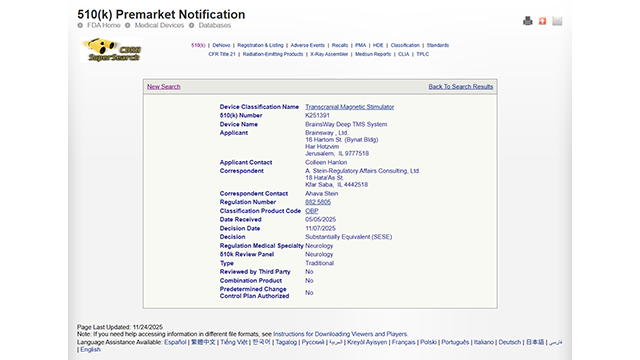
Task: Click the red share plus icon
Action: pyautogui.click(x=542, y=21)
